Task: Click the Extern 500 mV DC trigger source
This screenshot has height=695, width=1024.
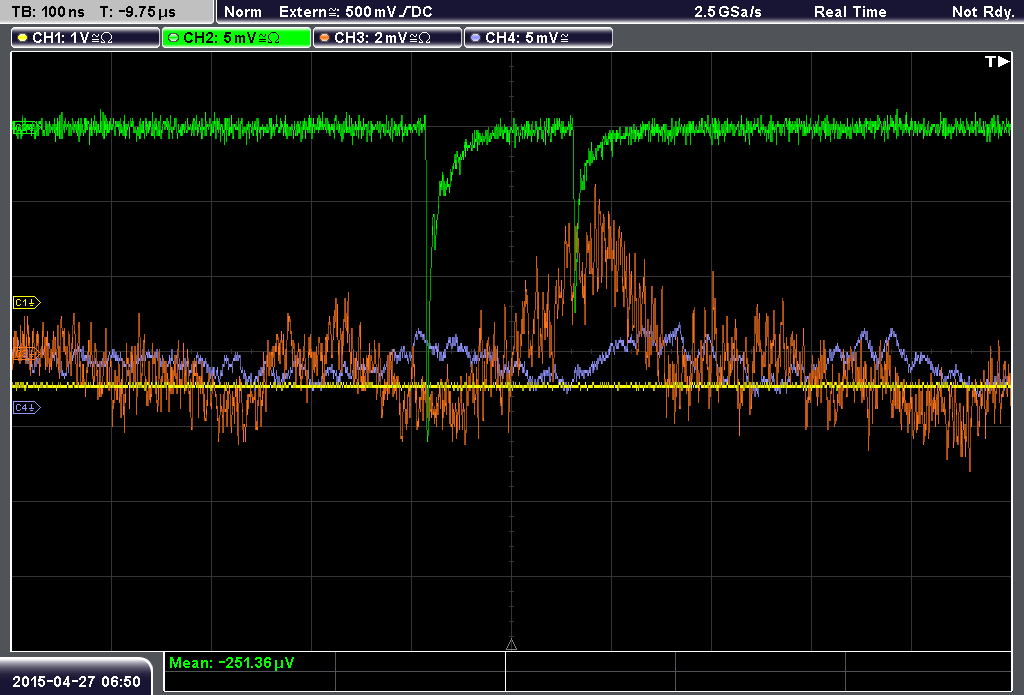Action: [x=356, y=12]
